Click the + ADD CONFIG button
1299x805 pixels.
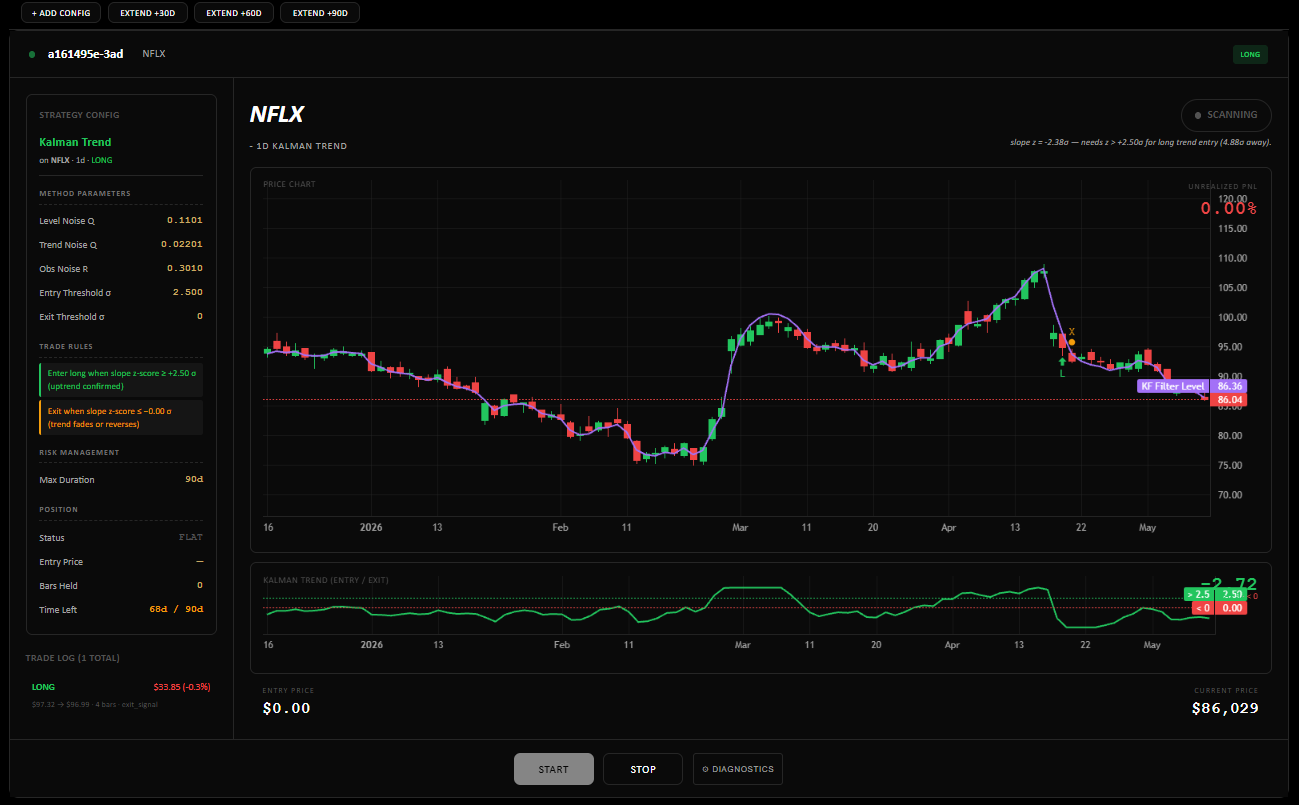[x=61, y=13]
